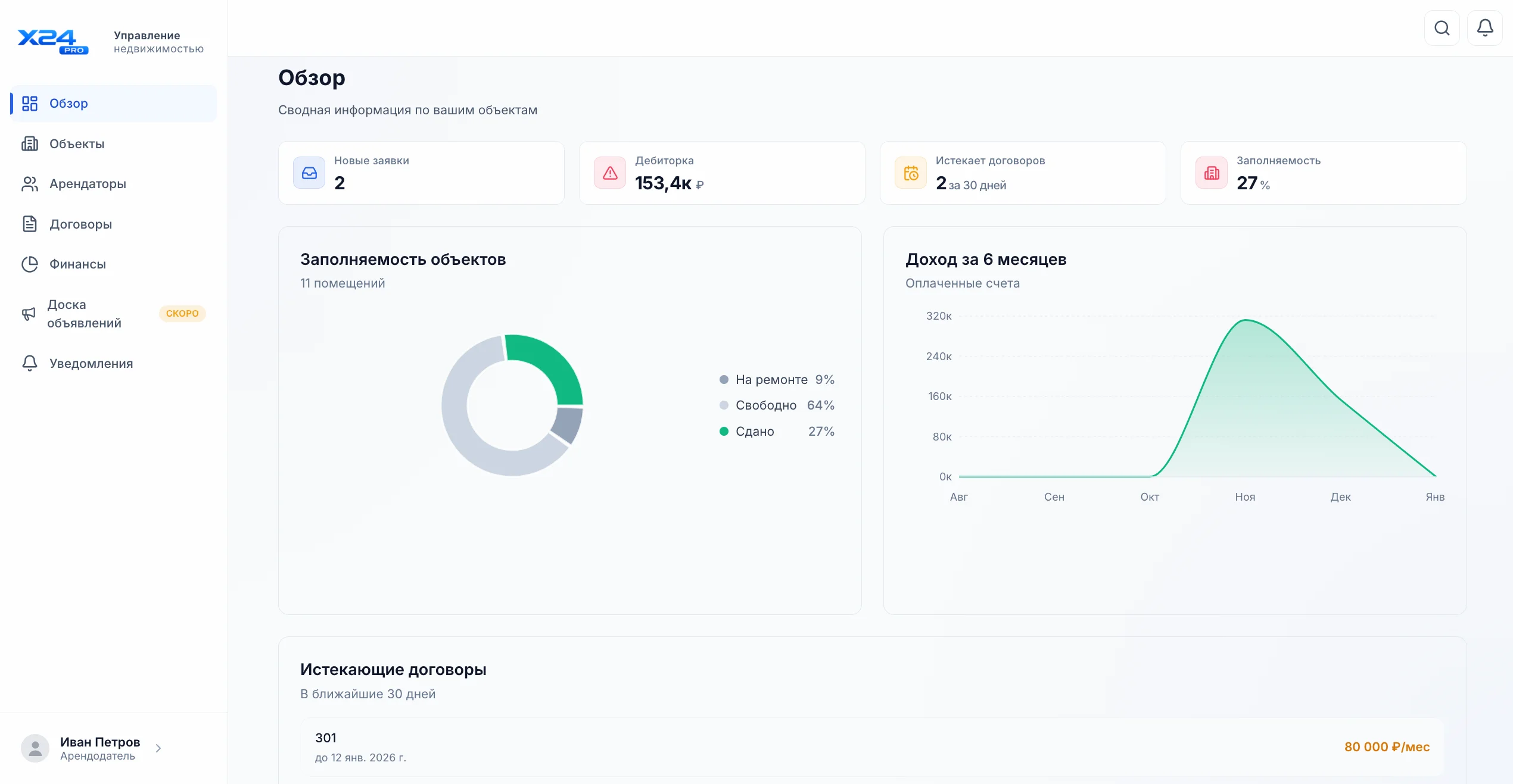Click the building icon on Заполняемость card
The height and width of the screenshot is (784, 1513).
pyautogui.click(x=1212, y=173)
